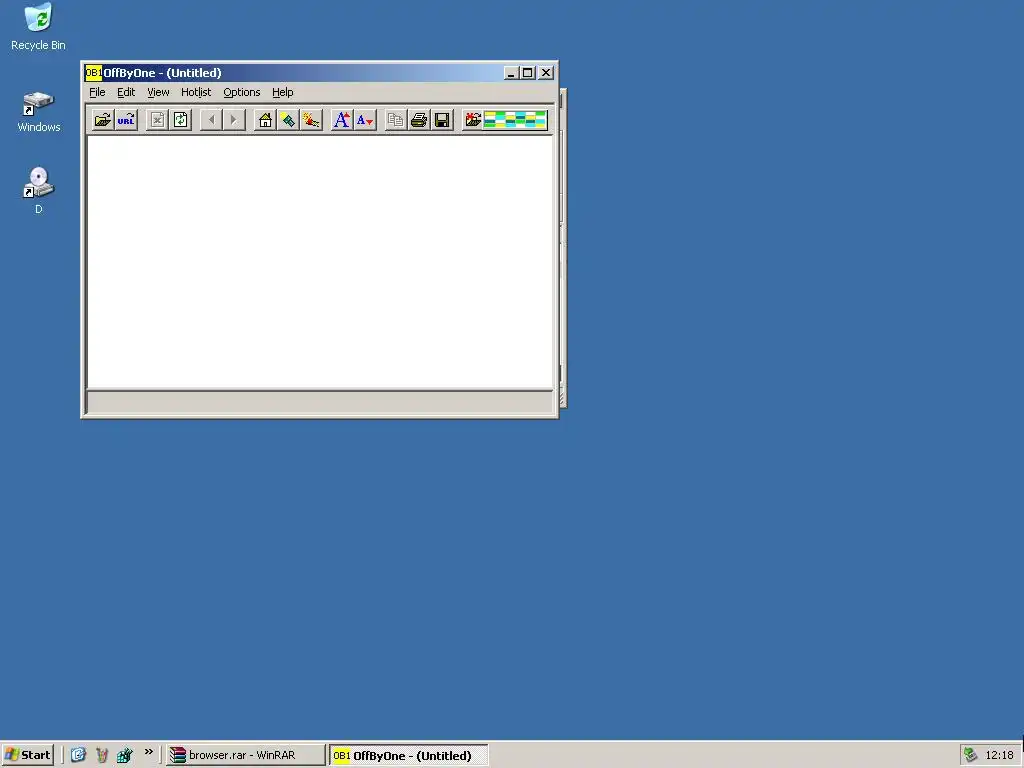
Task: Open the Help menu
Action: (x=283, y=92)
